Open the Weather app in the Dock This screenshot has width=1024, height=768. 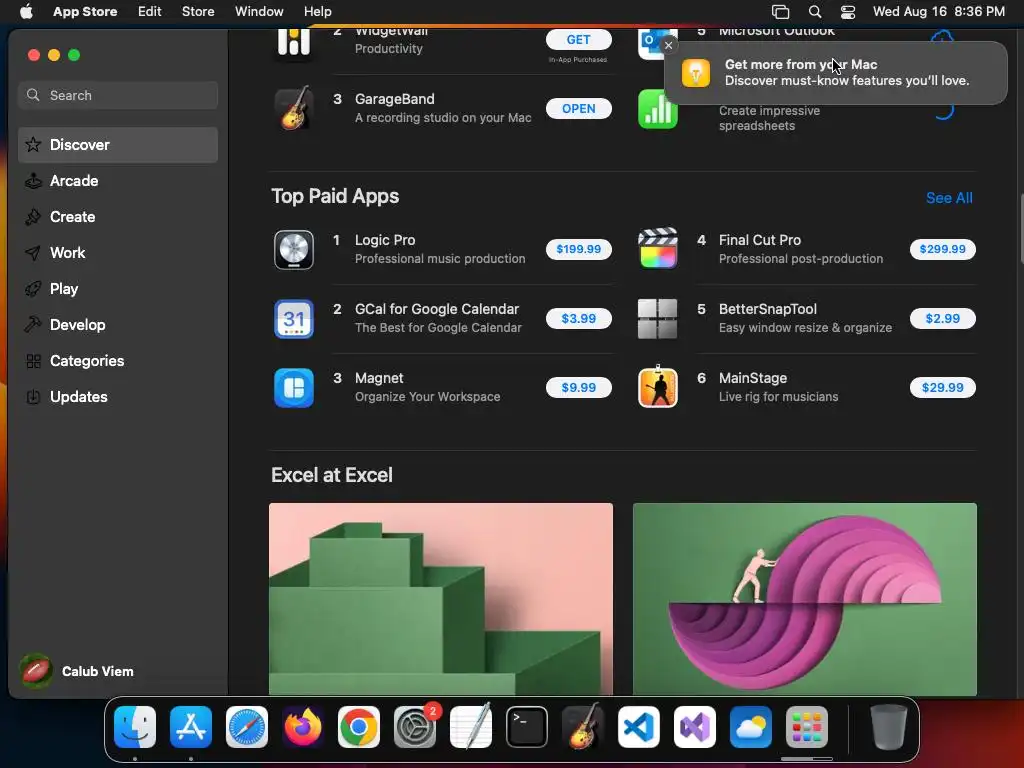[x=751, y=727]
